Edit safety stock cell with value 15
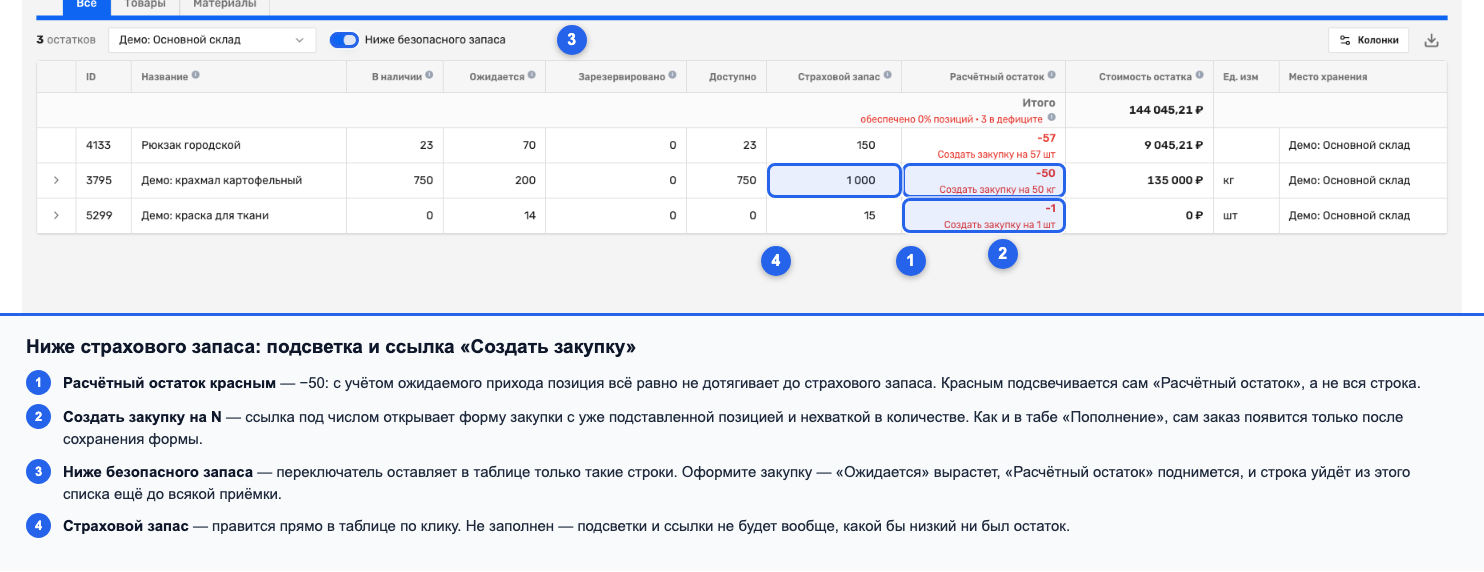This screenshot has height=572, width=1484. click(x=834, y=216)
